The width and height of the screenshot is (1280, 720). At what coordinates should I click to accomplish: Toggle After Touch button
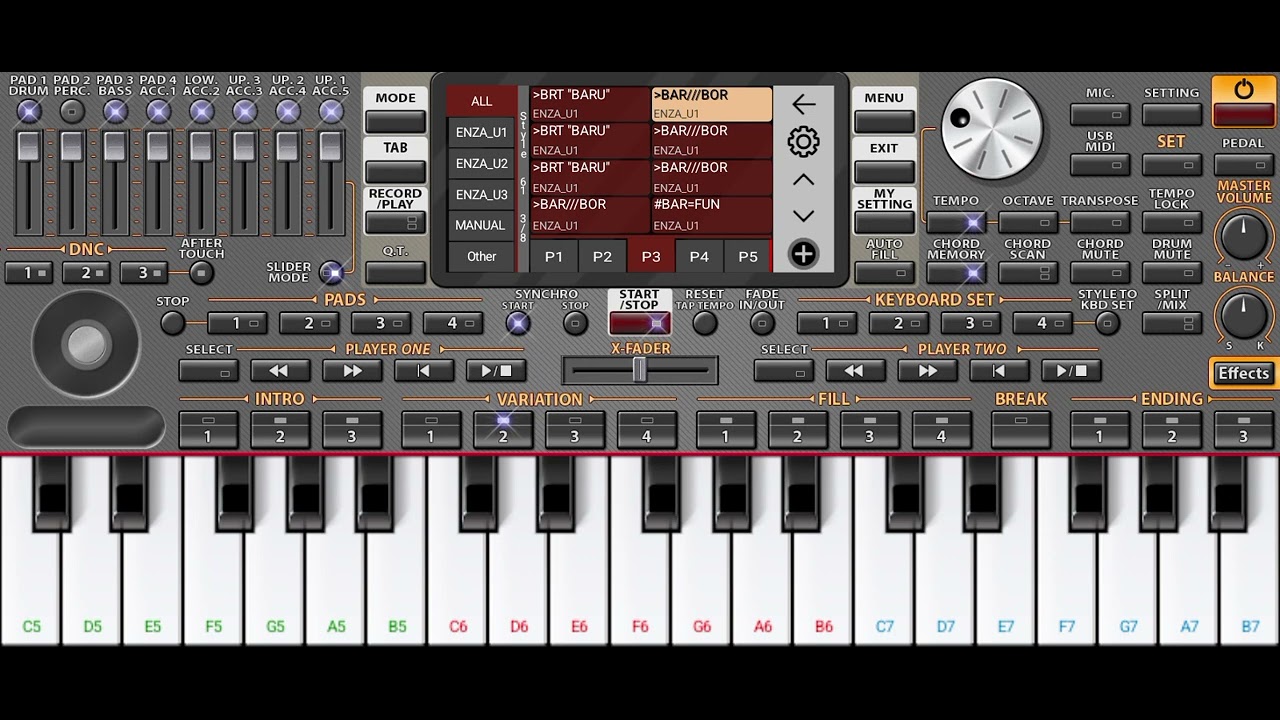[201, 273]
